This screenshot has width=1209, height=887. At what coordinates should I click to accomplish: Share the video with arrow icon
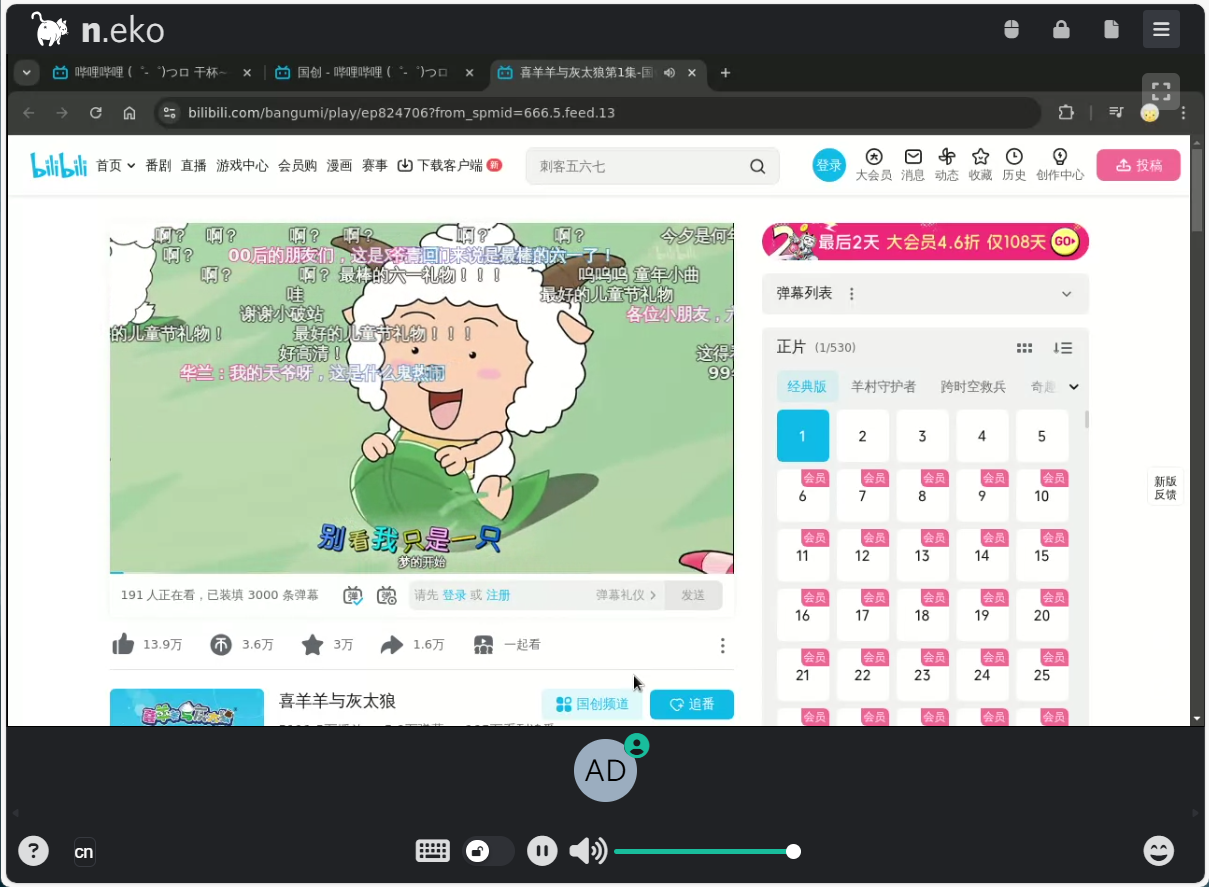392,645
